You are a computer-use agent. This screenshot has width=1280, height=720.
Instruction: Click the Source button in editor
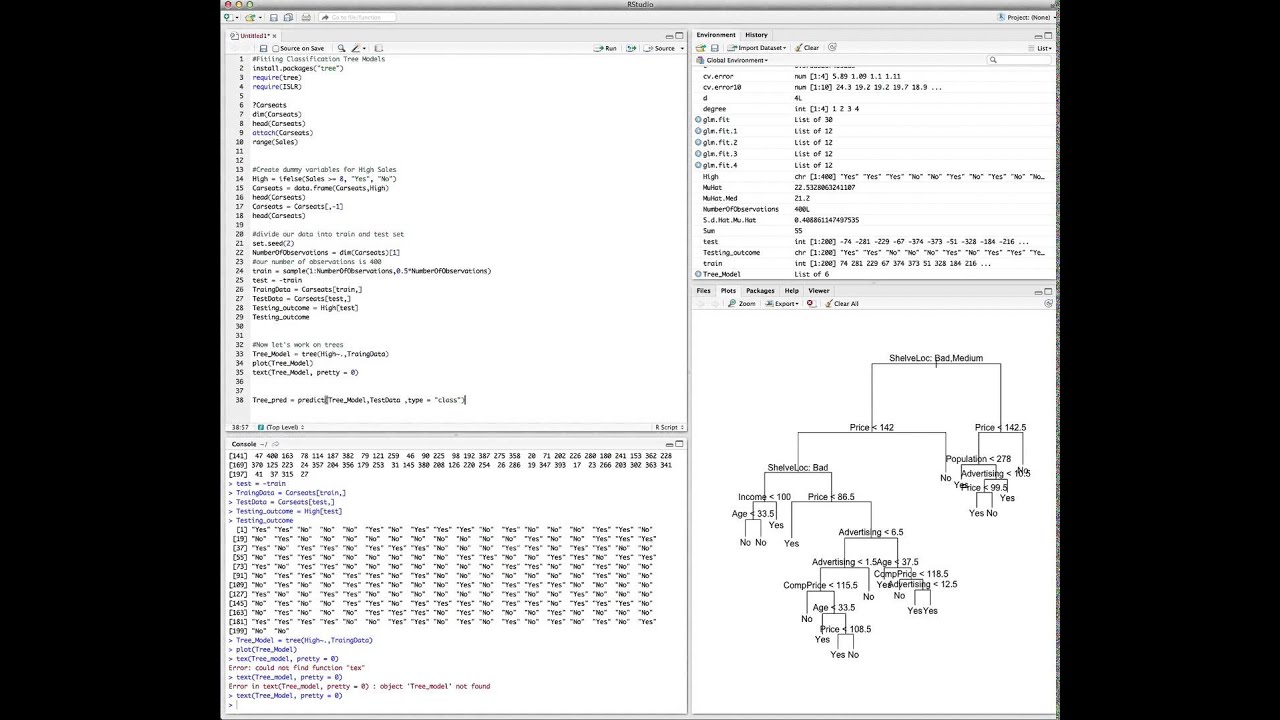660,48
